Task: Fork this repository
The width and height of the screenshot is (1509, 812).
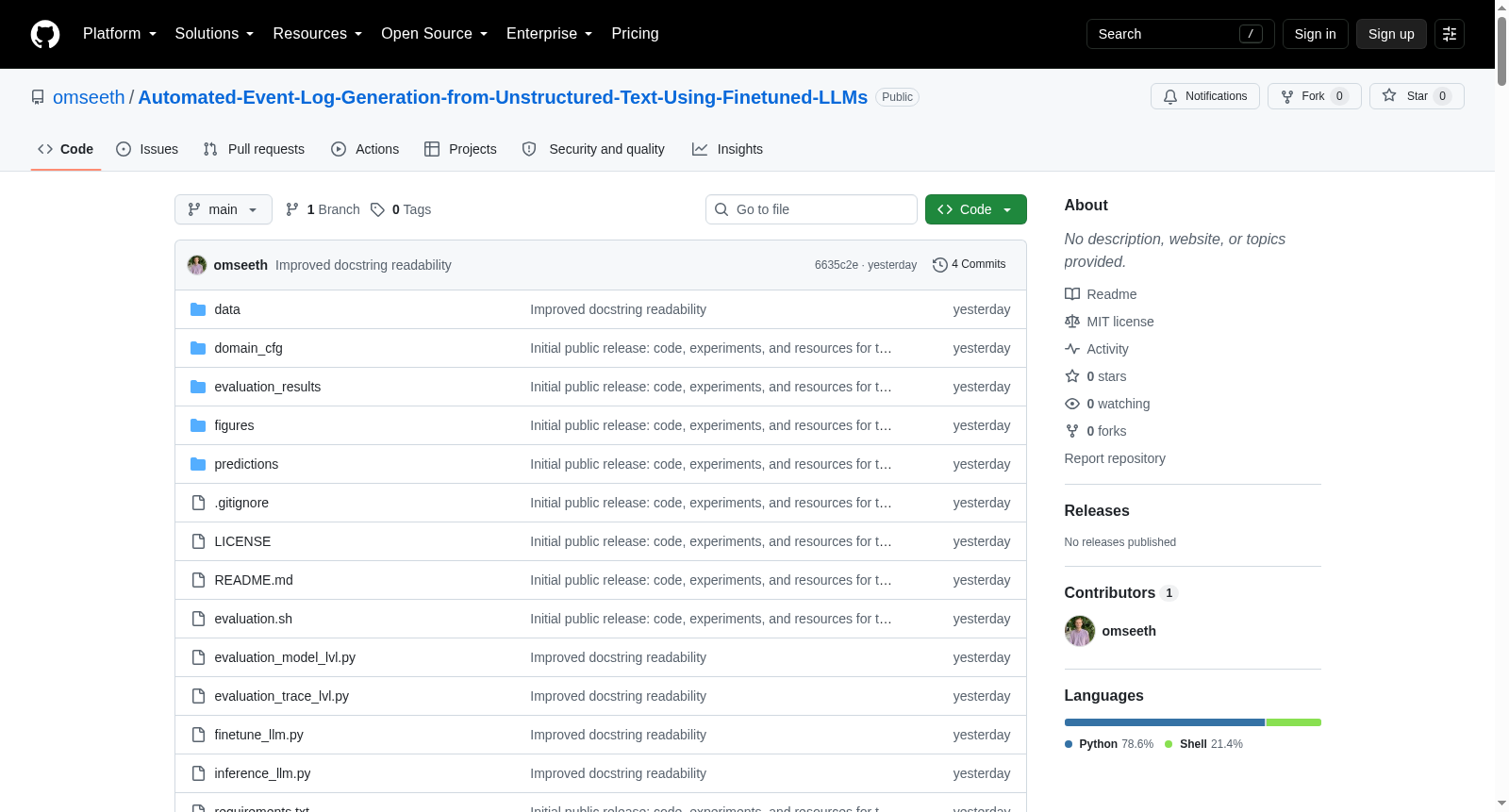Action: pyautogui.click(x=1315, y=96)
